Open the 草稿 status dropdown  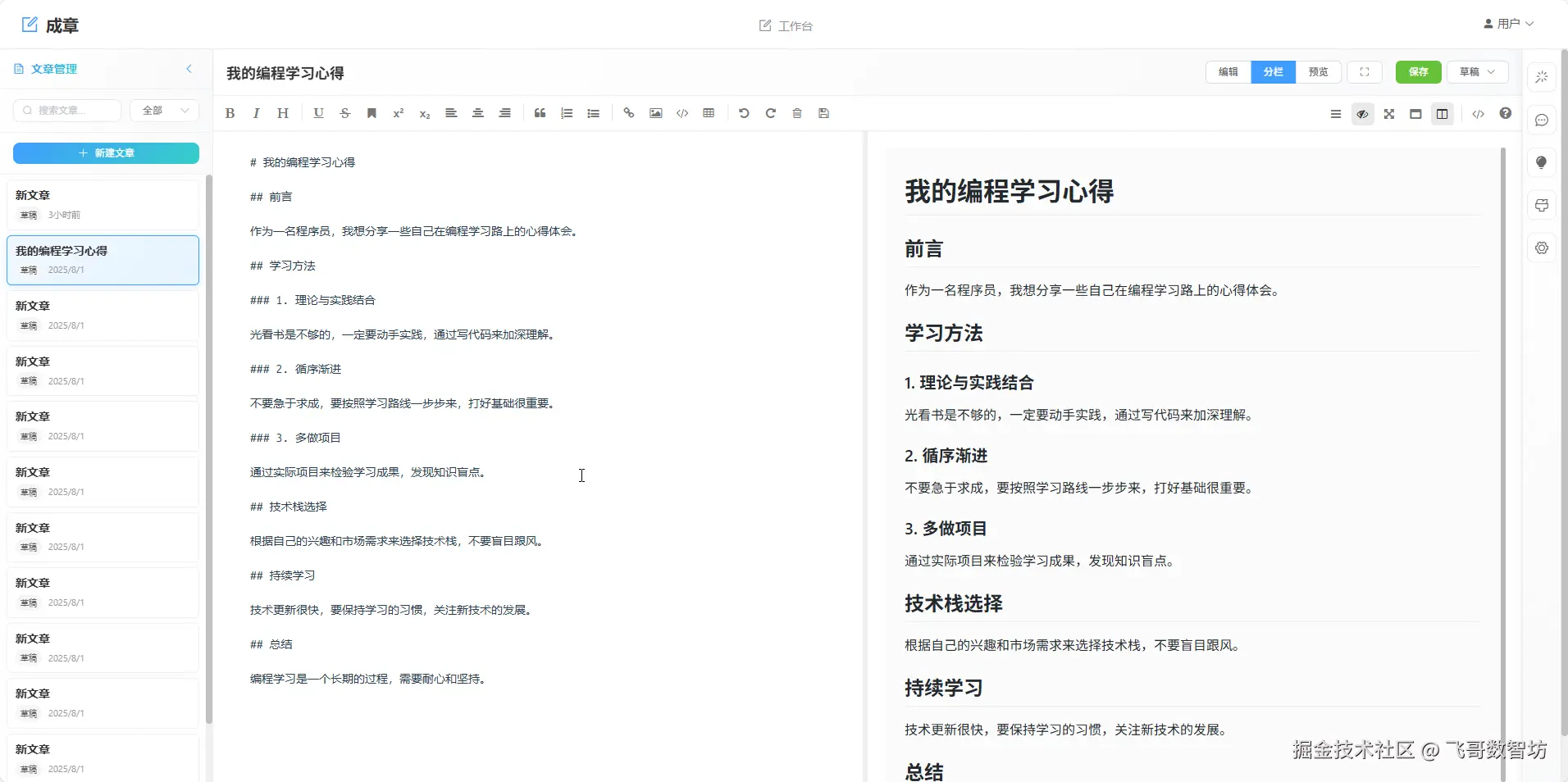coord(1478,72)
